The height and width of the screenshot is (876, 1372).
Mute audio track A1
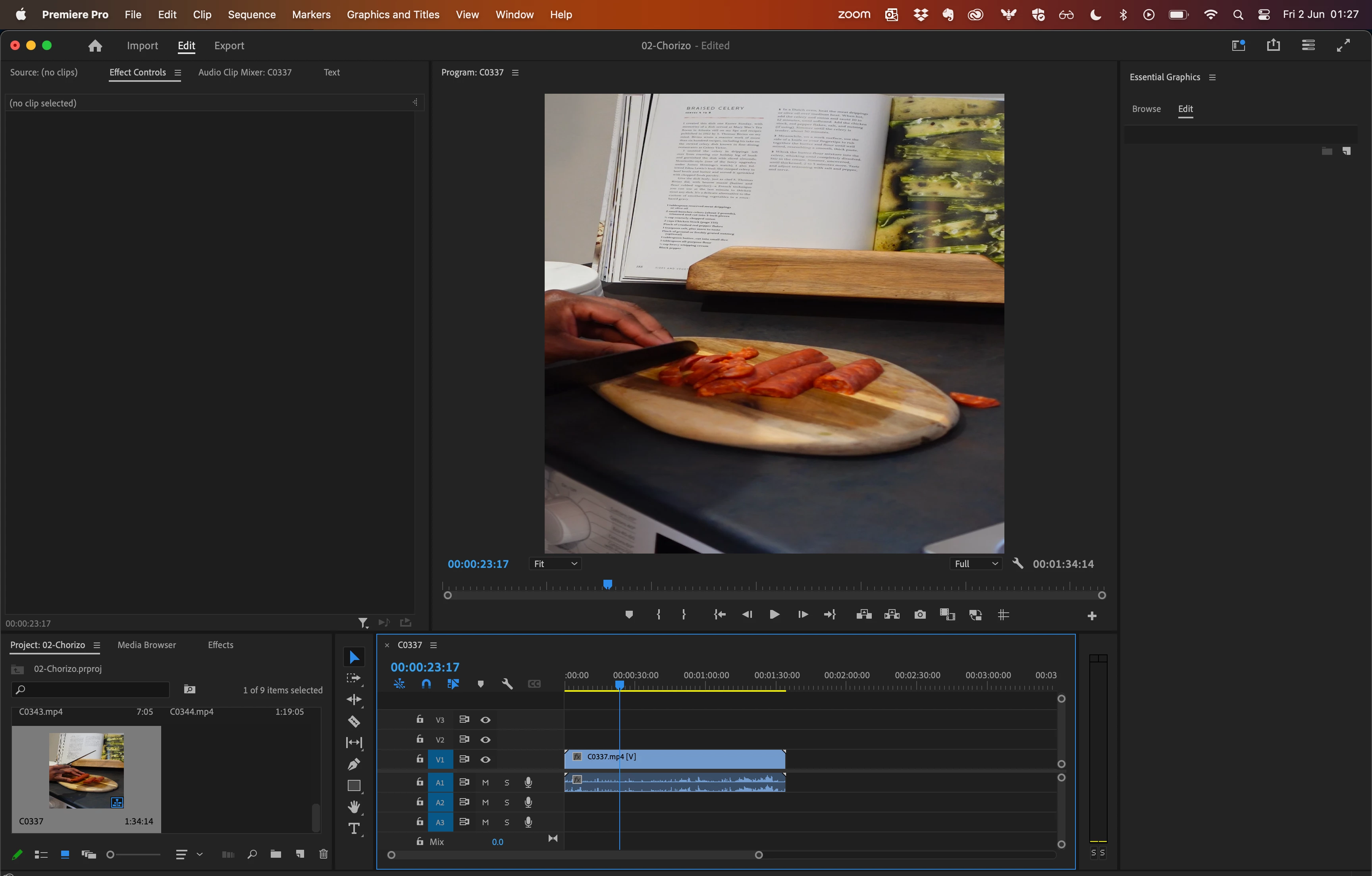tap(486, 783)
